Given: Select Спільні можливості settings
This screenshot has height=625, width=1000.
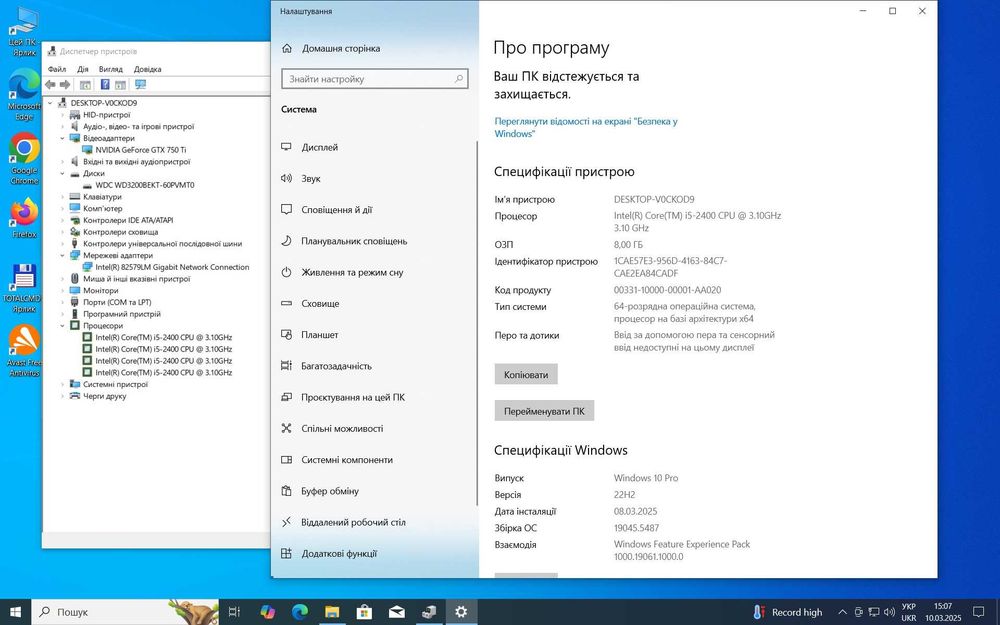Looking at the screenshot, I should click(374, 429).
